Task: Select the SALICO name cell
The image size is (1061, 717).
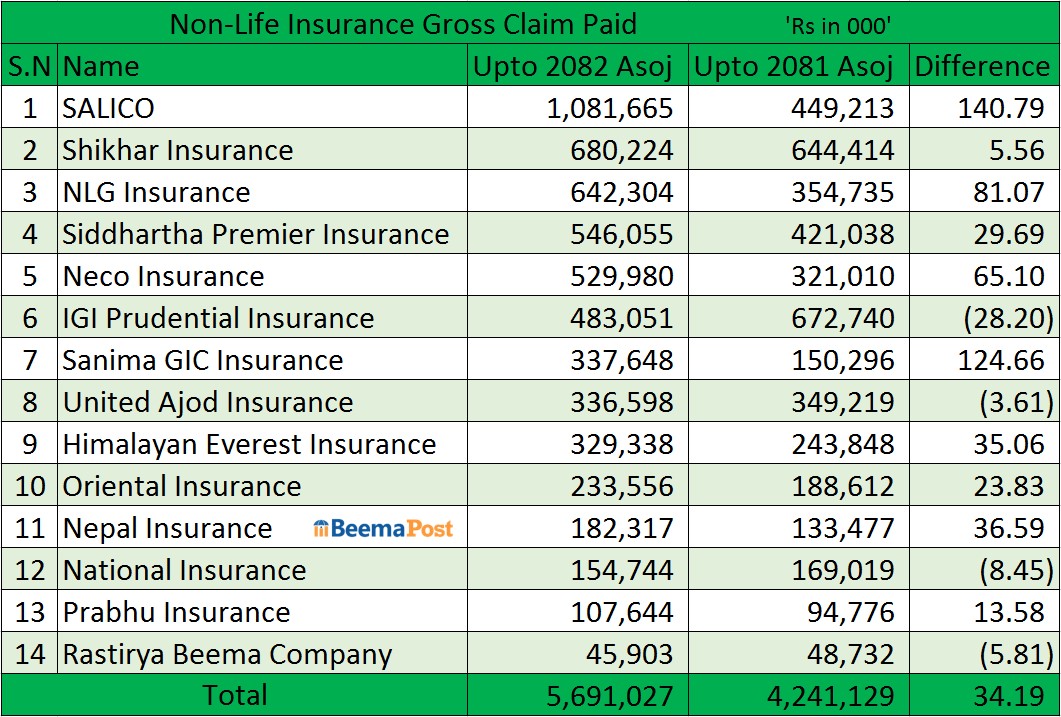Action: (x=108, y=108)
